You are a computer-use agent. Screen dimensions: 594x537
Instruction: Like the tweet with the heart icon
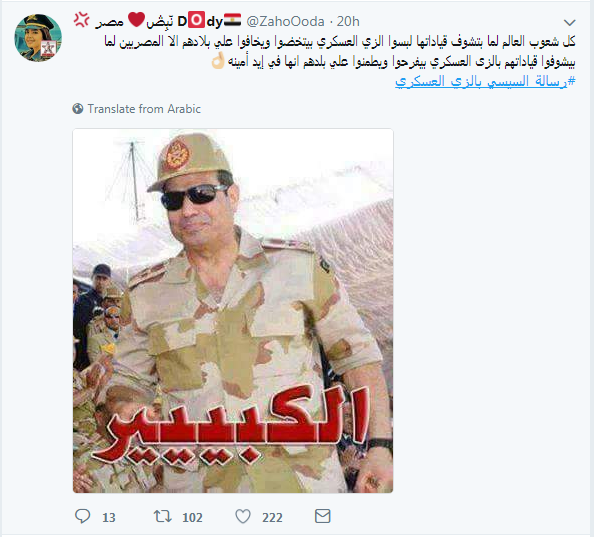pyautogui.click(x=243, y=516)
